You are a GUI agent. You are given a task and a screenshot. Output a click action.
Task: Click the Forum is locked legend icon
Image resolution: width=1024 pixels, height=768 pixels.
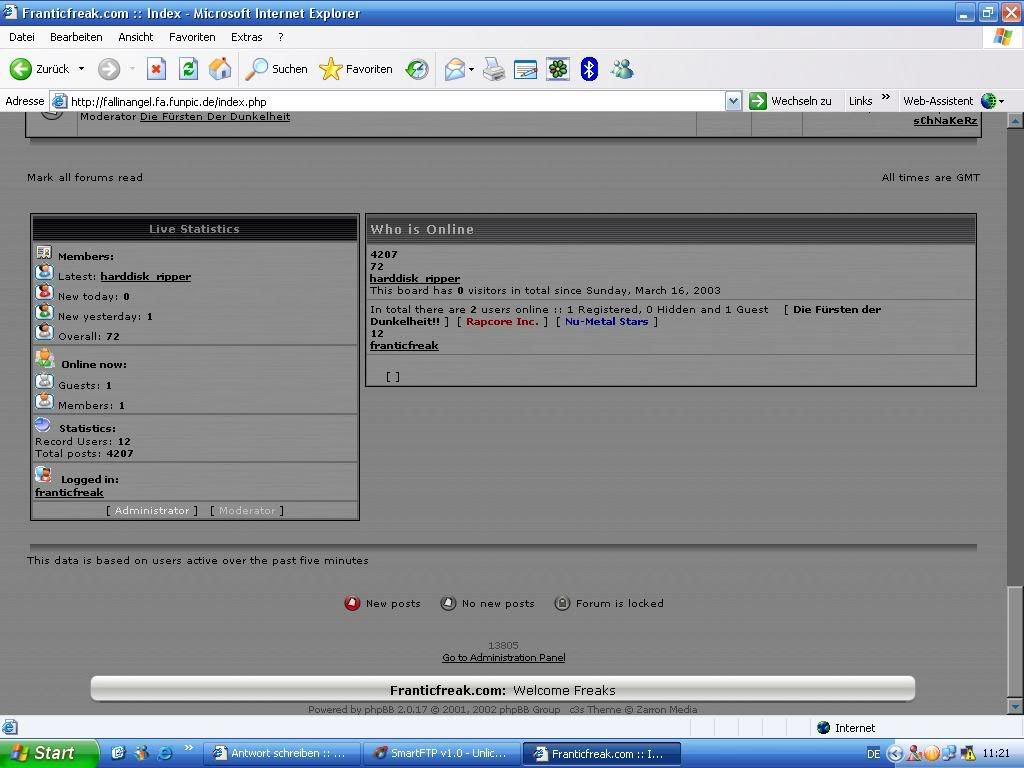[562, 603]
